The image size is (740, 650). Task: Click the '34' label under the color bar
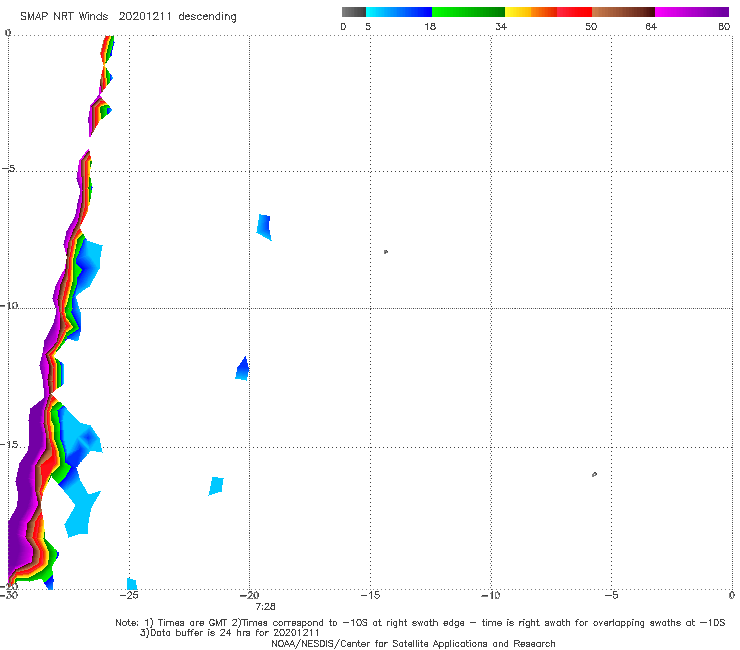coord(501,26)
